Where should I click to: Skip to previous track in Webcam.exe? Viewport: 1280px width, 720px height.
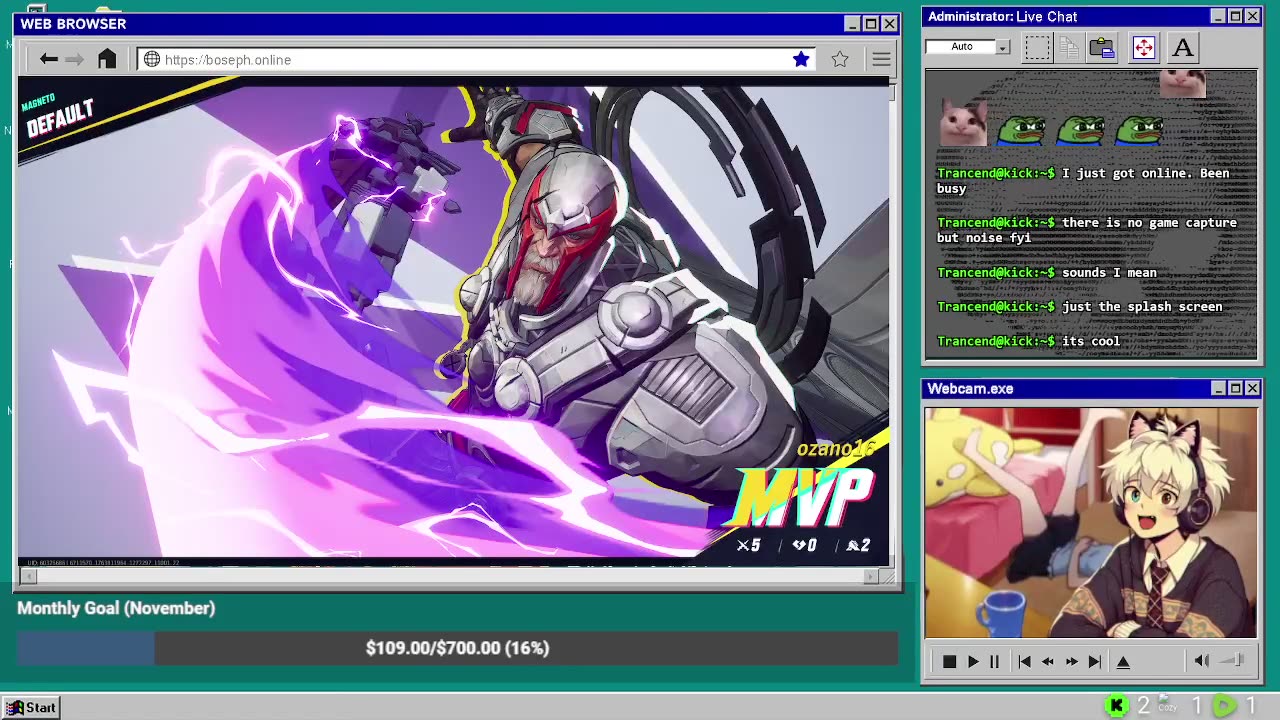1024,662
